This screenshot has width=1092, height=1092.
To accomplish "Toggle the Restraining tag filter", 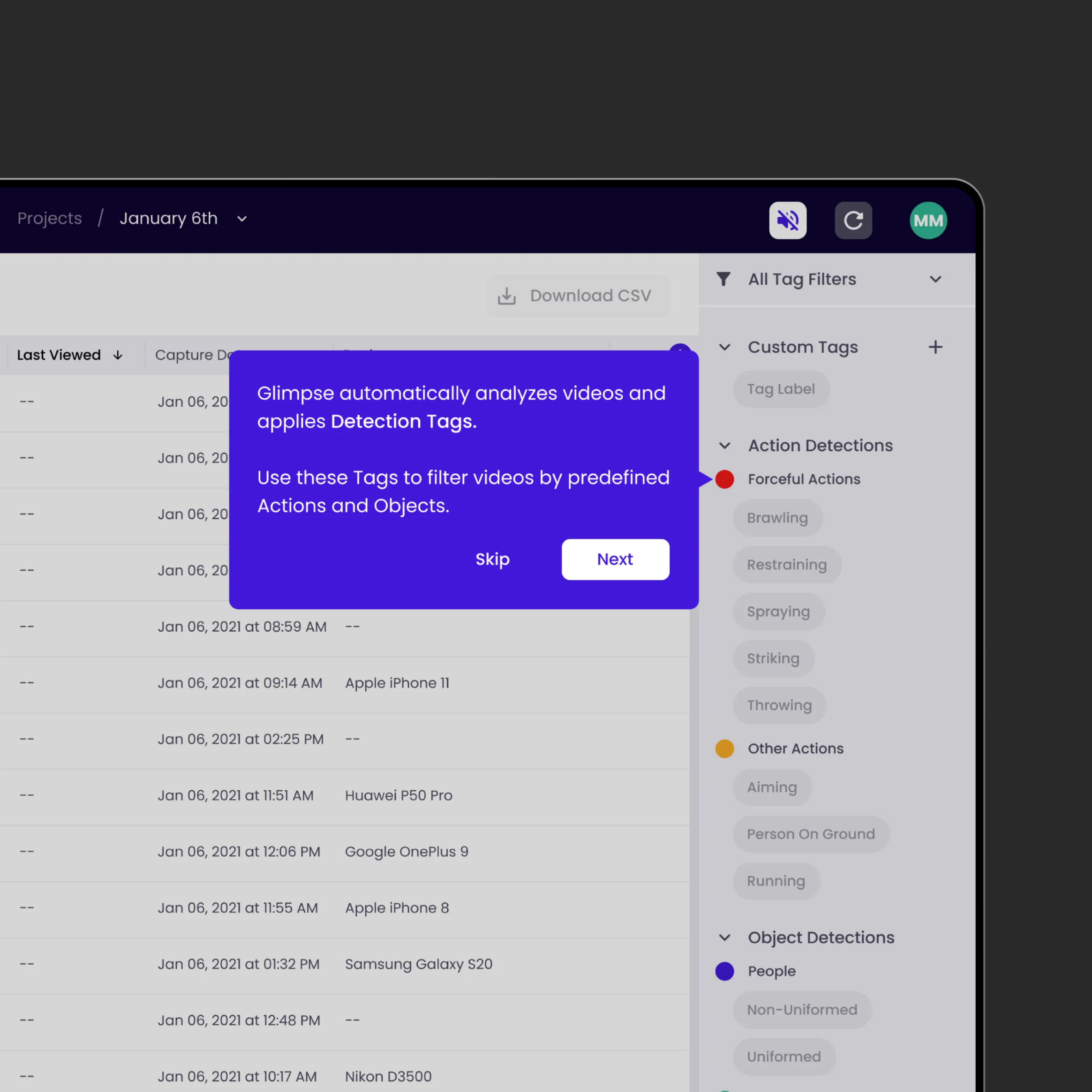I will click(x=787, y=565).
